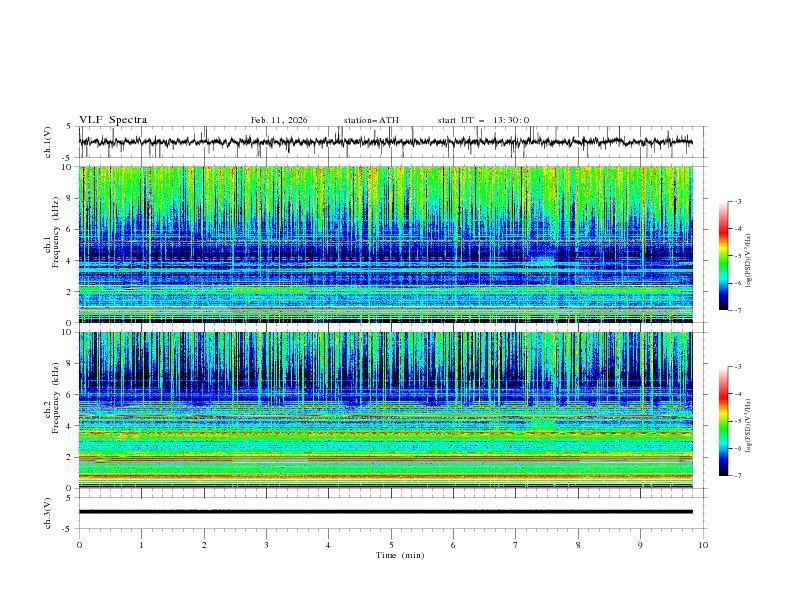The height and width of the screenshot is (612, 792).
Task: Click the ch.1 spectrogram panel
Action: coord(385,244)
